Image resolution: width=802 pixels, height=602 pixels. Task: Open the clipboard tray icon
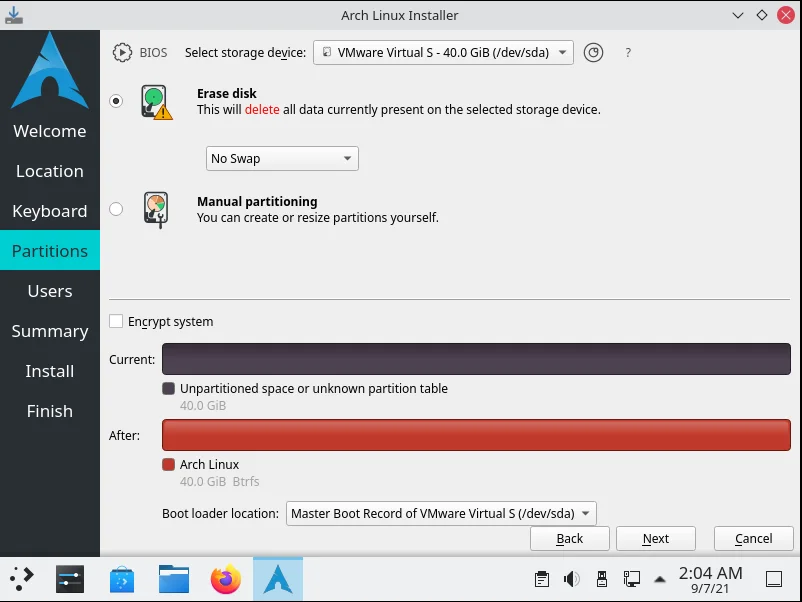coord(541,578)
